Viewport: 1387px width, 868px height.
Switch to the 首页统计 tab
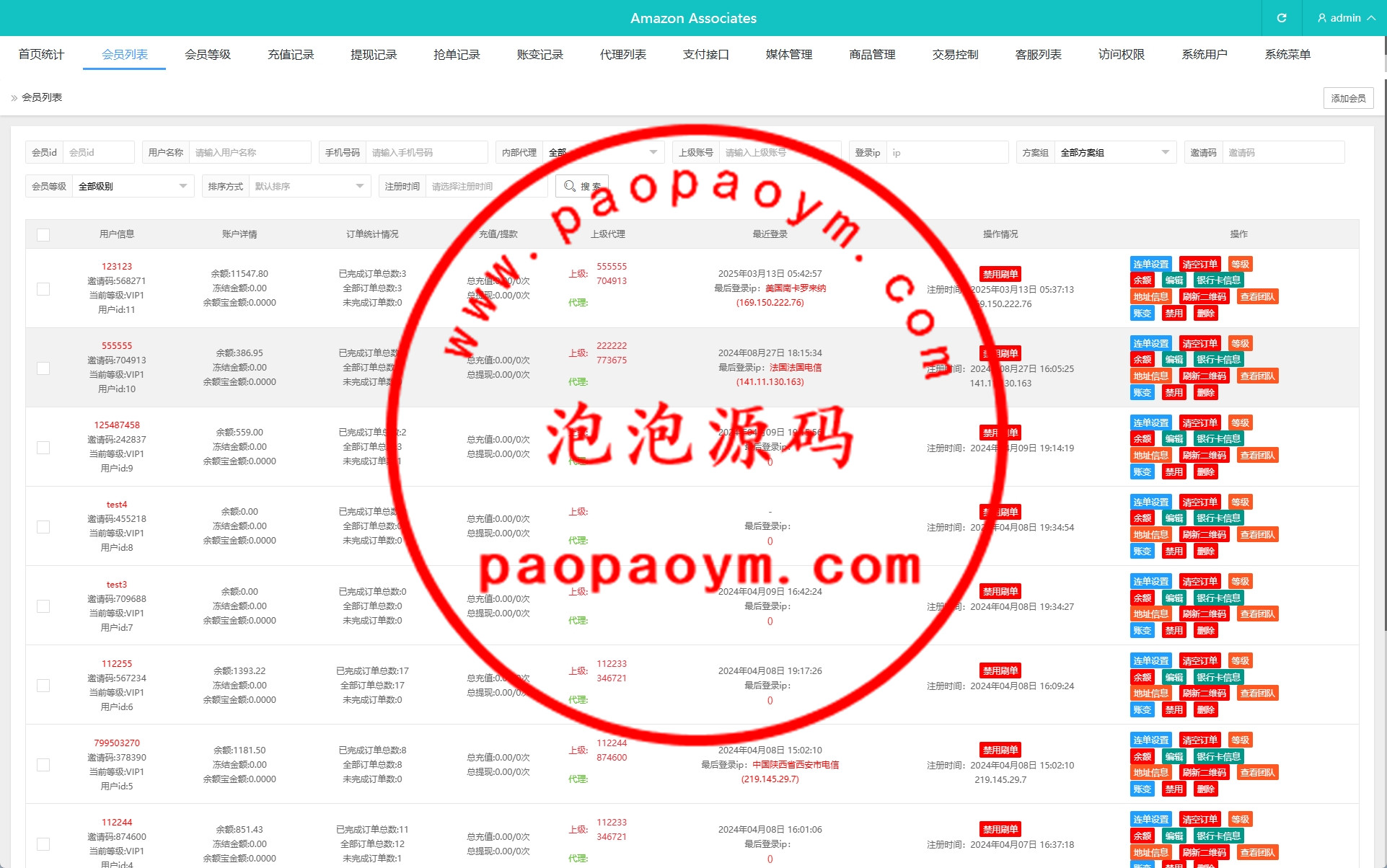41,54
